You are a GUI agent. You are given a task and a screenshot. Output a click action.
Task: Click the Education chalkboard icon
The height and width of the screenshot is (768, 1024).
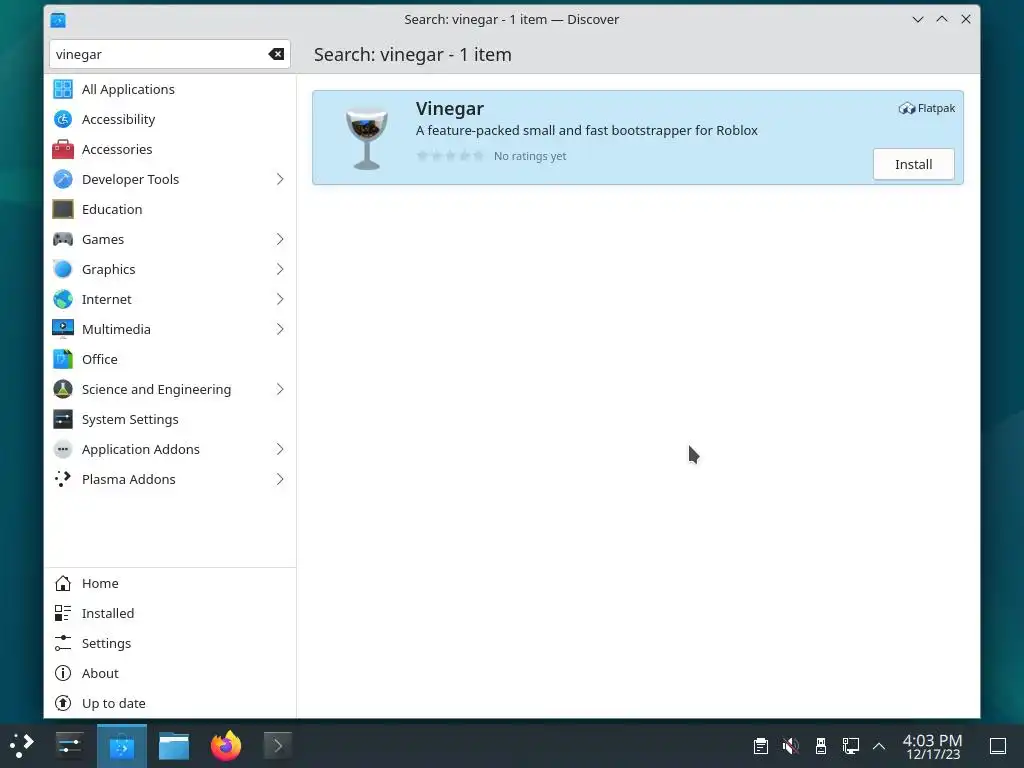coord(63,210)
